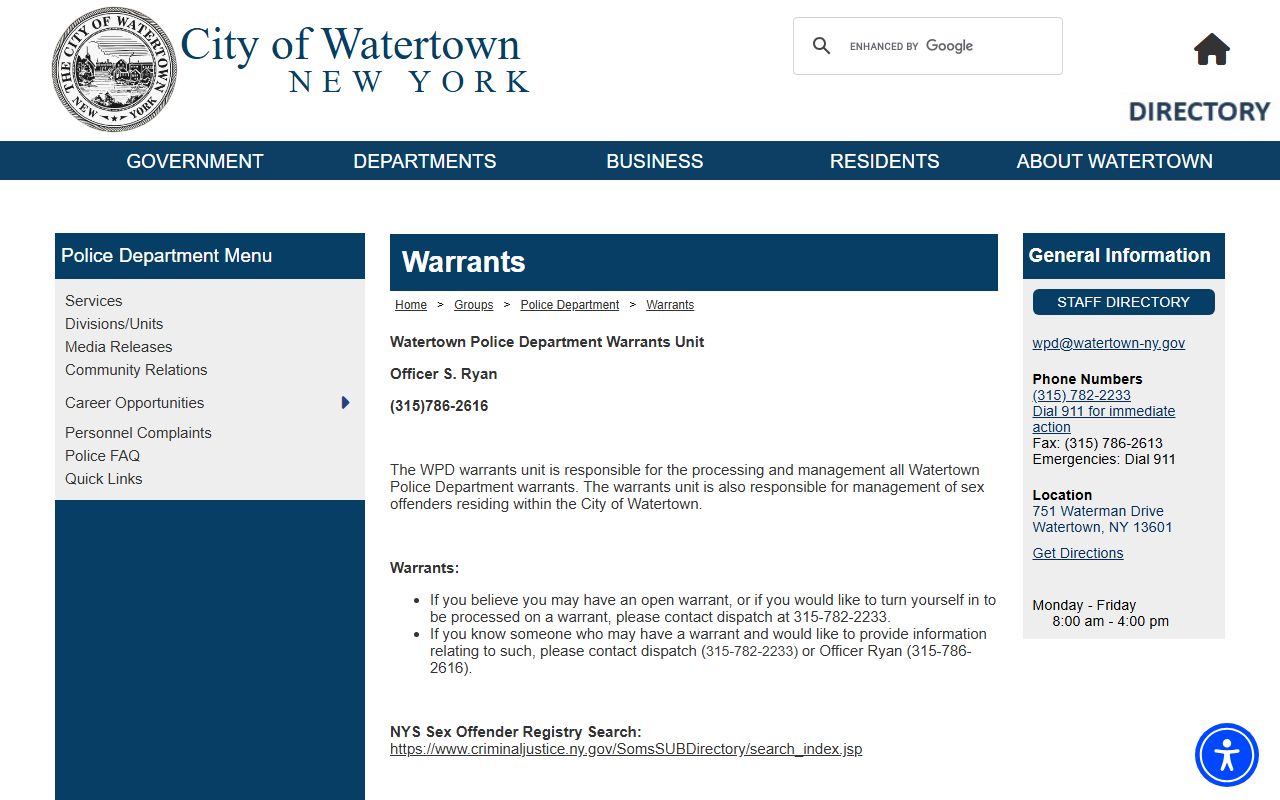Click the NYS Sex Offender Registry Search label

[516, 732]
